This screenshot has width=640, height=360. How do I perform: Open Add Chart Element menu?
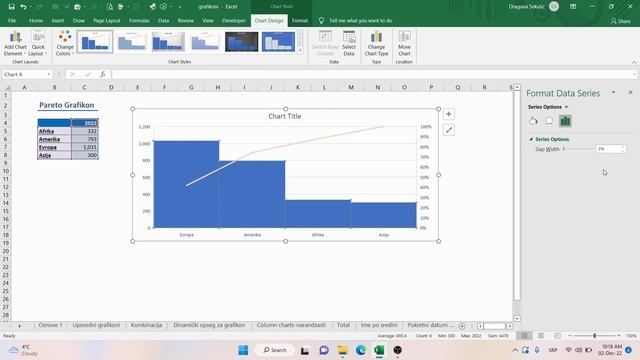pos(15,43)
